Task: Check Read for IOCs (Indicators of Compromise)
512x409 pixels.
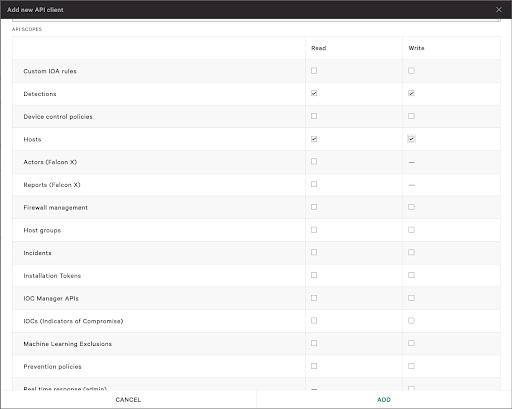Action: pos(314,320)
